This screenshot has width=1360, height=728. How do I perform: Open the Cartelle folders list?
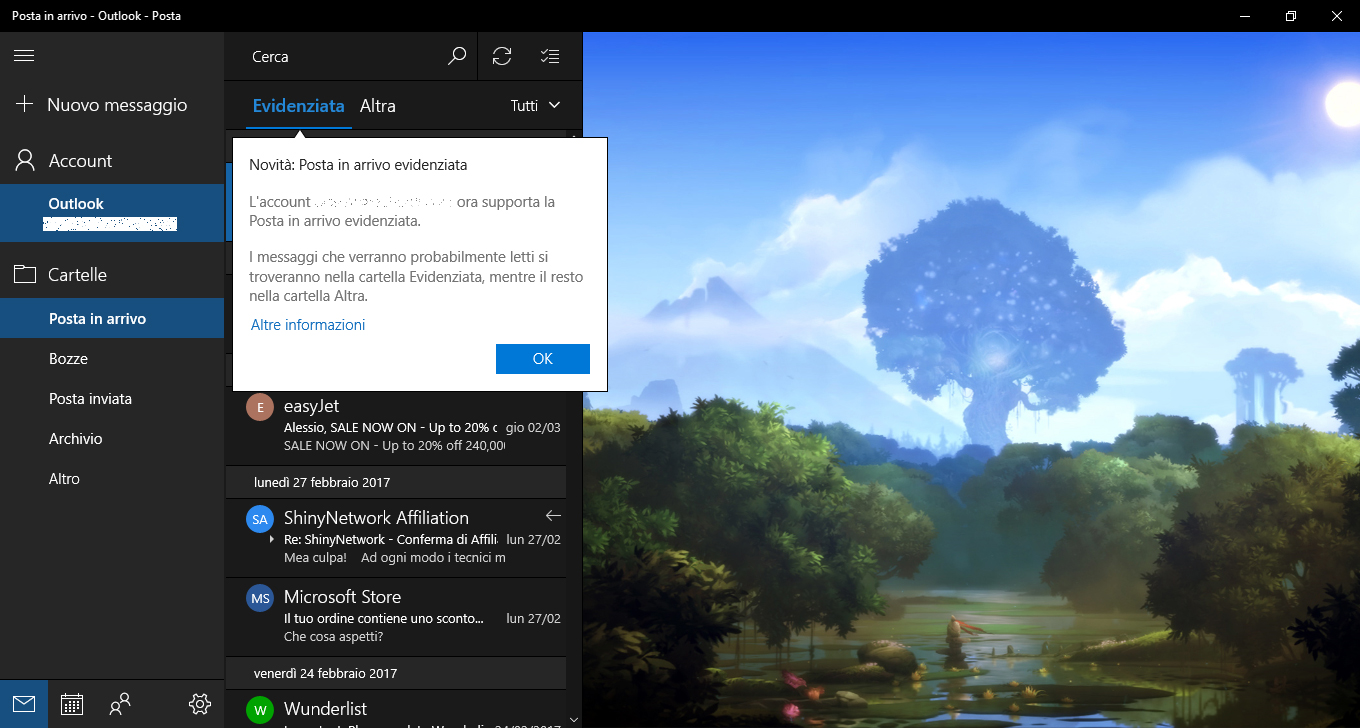[x=112, y=274]
